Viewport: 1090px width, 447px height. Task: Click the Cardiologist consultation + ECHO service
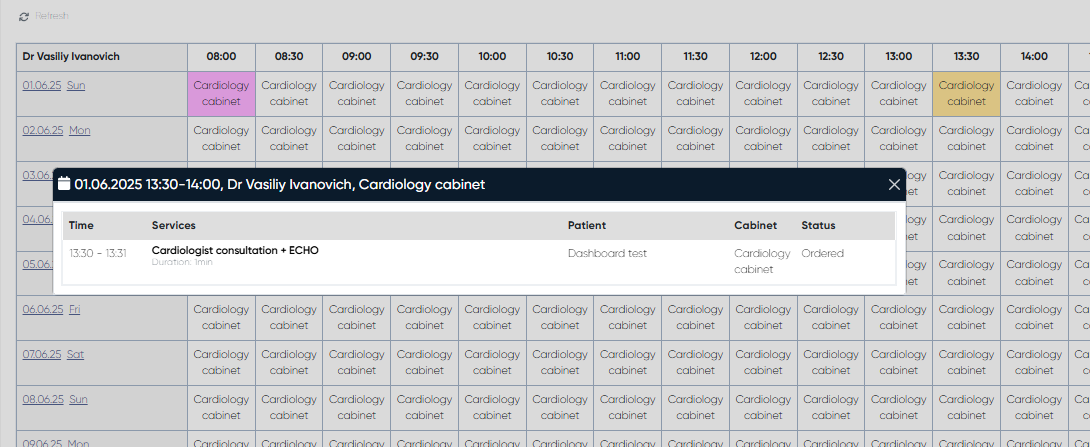[x=235, y=250]
